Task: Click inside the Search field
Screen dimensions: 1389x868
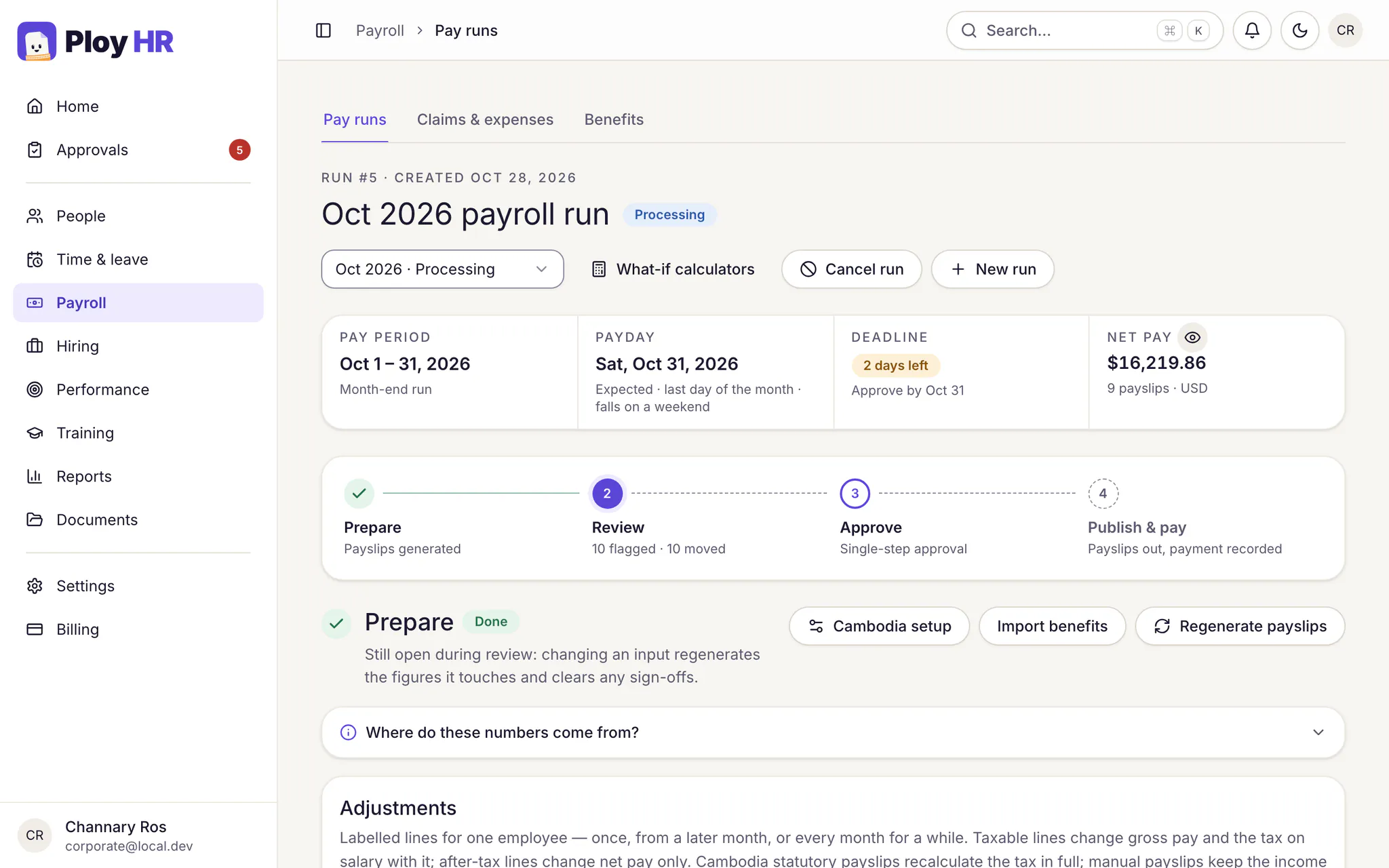Action: [x=1084, y=31]
